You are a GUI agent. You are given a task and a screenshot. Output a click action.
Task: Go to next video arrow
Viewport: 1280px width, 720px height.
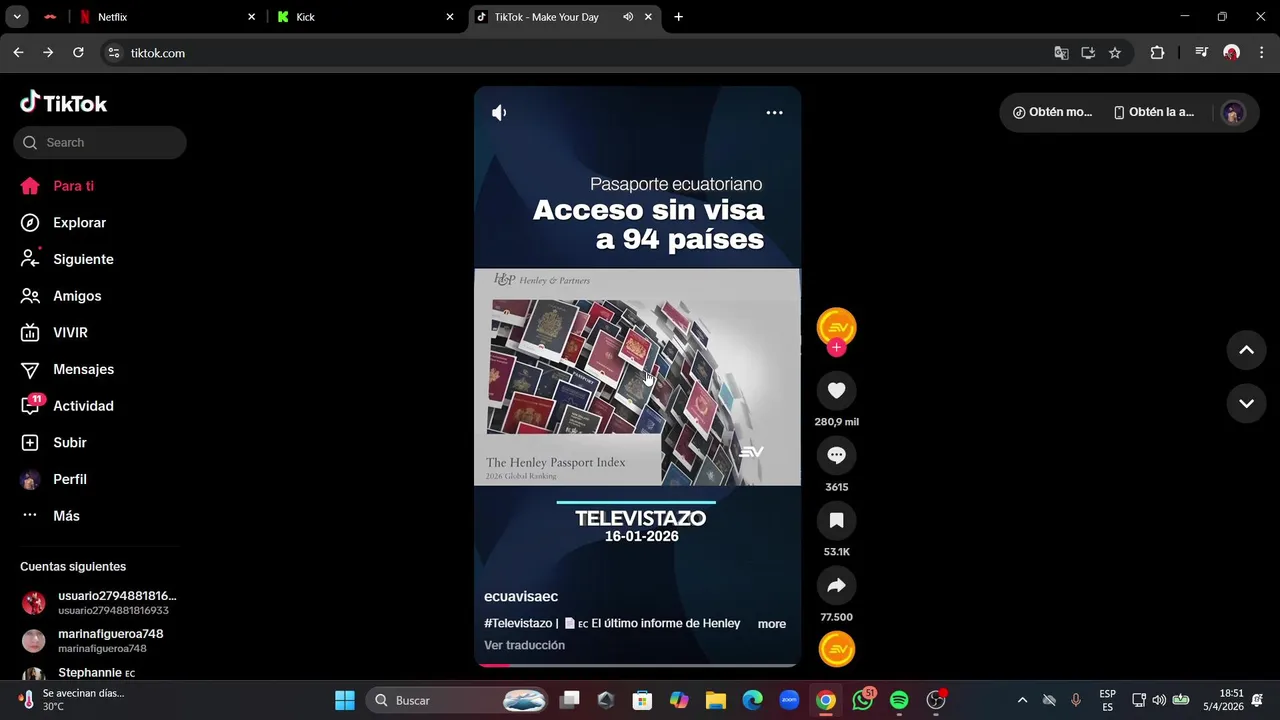1246,404
